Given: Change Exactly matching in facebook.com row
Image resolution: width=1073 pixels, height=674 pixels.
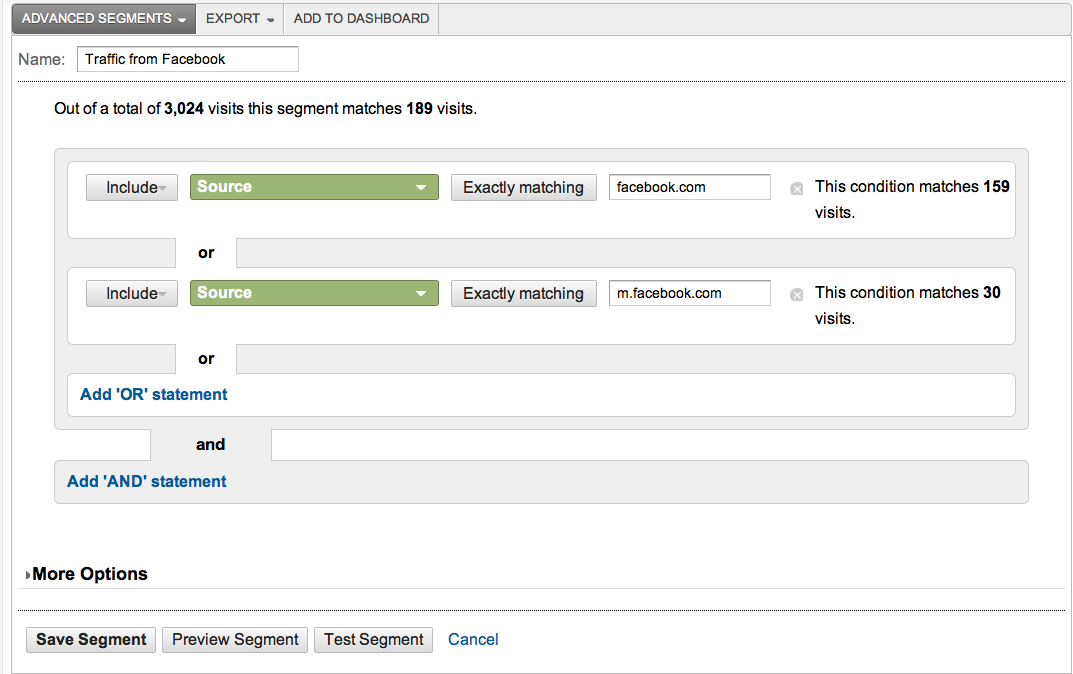Looking at the screenshot, I should (523, 187).
